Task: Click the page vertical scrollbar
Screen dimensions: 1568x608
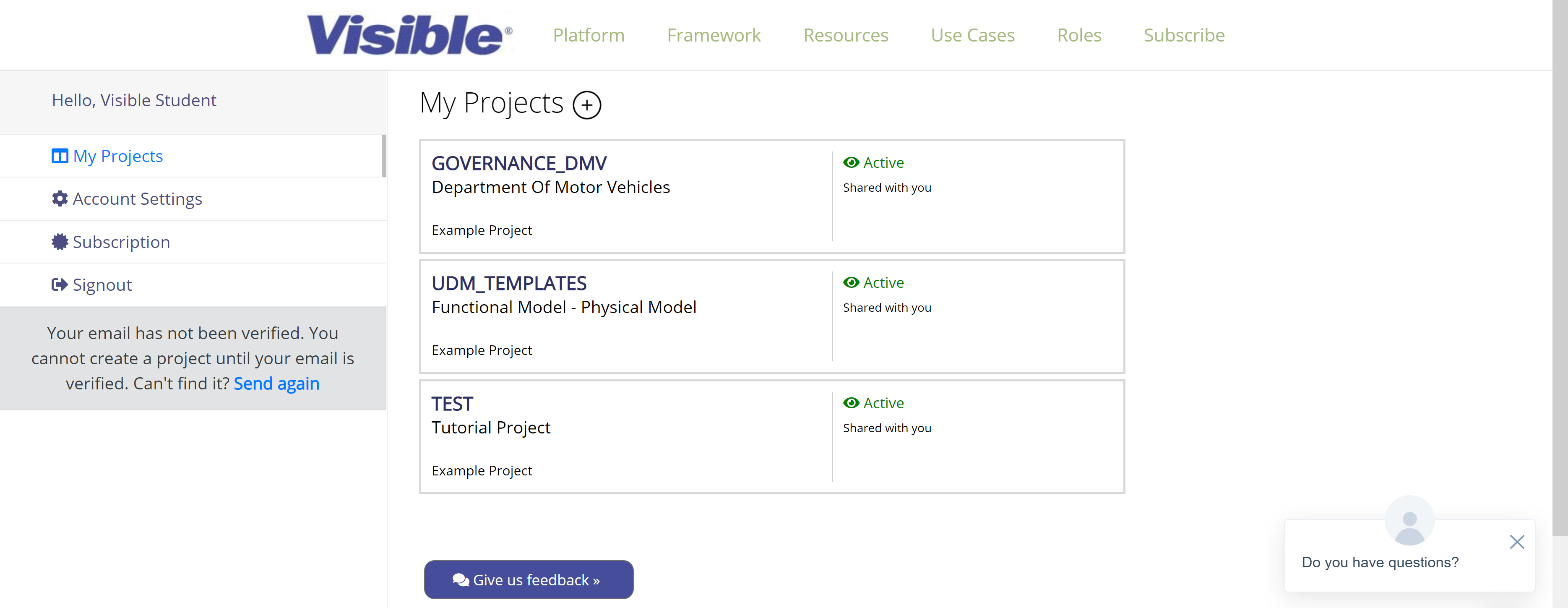Action: [x=1560, y=268]
